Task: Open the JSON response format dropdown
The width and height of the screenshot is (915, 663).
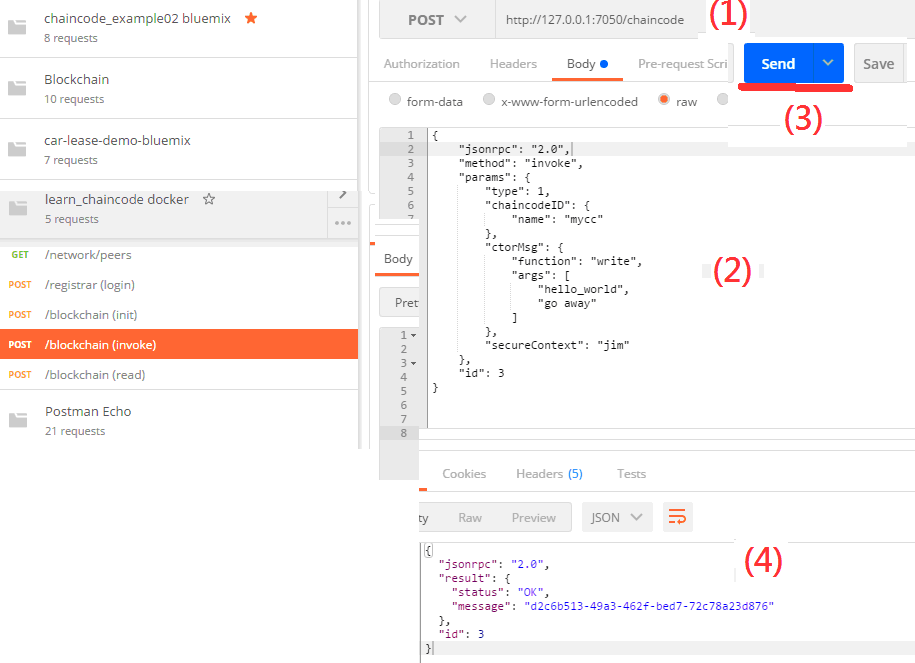Action: click(x=617, y=517)
